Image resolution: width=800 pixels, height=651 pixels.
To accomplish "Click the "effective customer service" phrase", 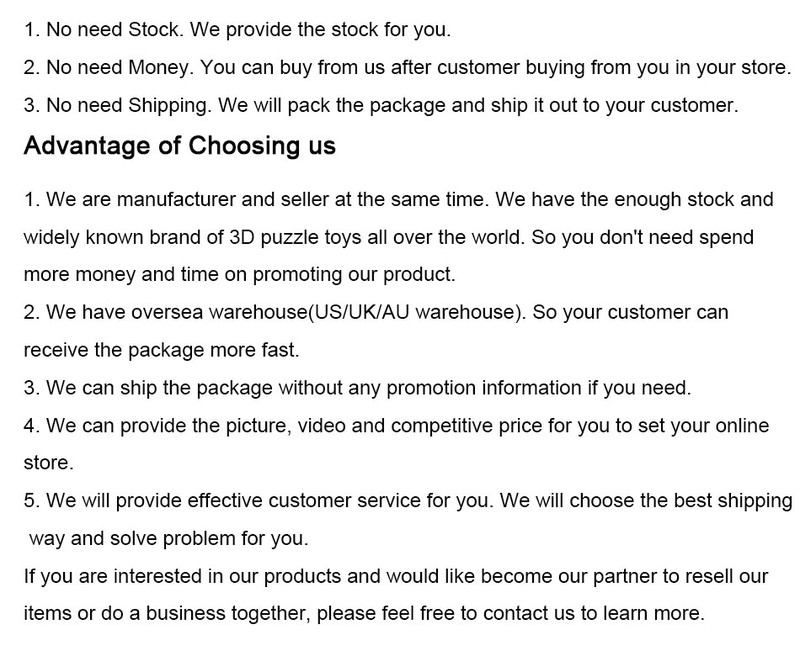I will 293,500.
